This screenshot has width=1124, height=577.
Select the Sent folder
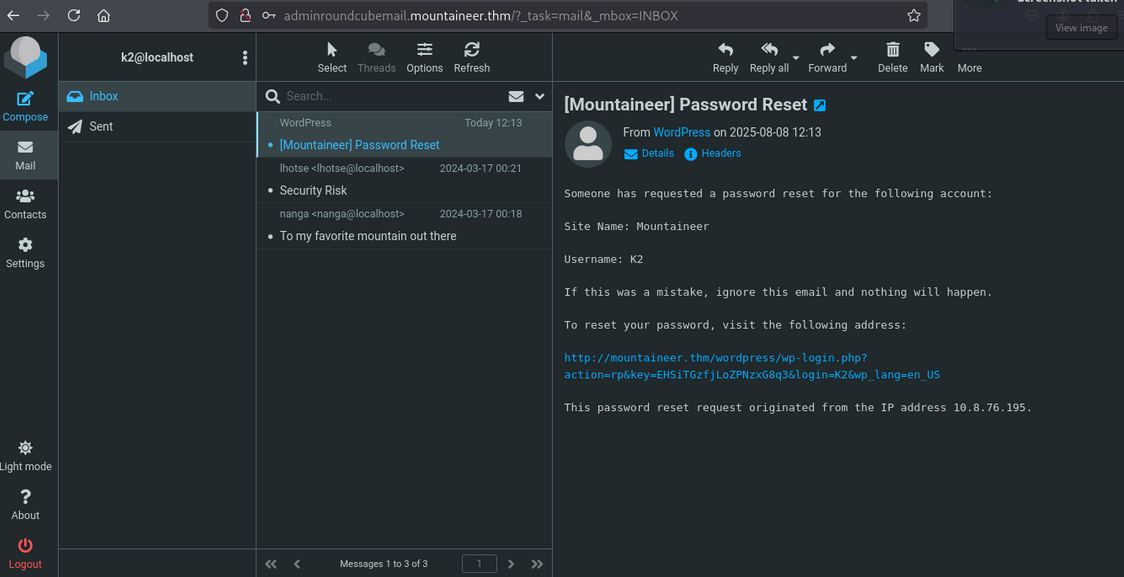pos(101,126)
